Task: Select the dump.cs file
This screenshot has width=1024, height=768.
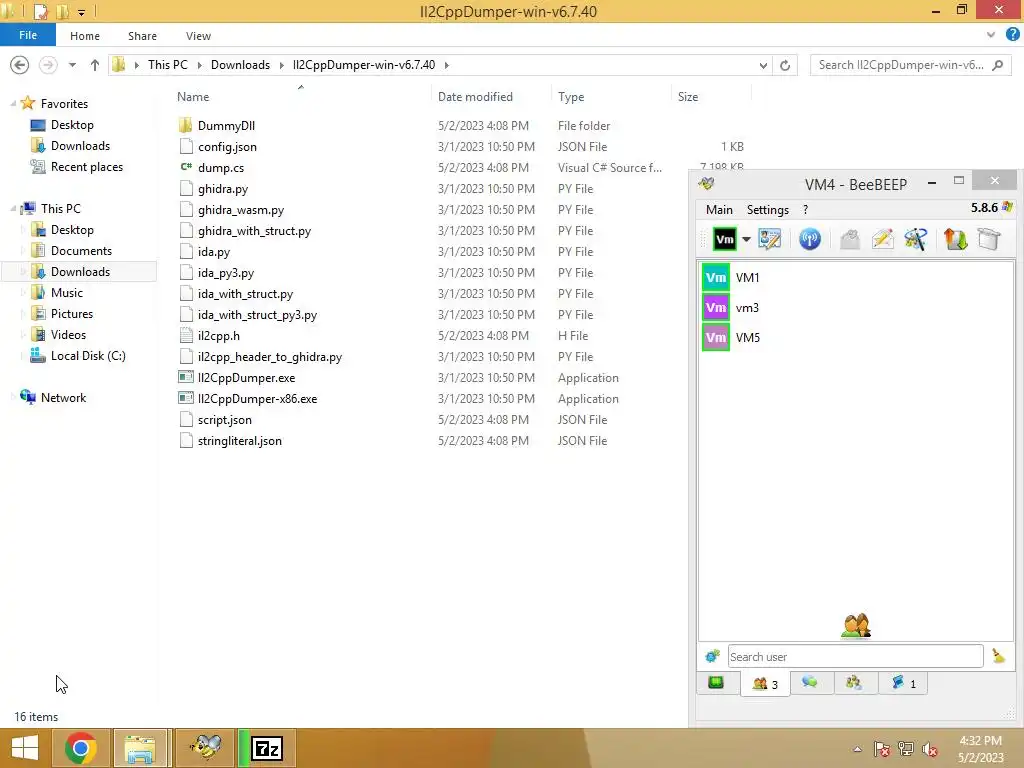Action: (221, 167)
